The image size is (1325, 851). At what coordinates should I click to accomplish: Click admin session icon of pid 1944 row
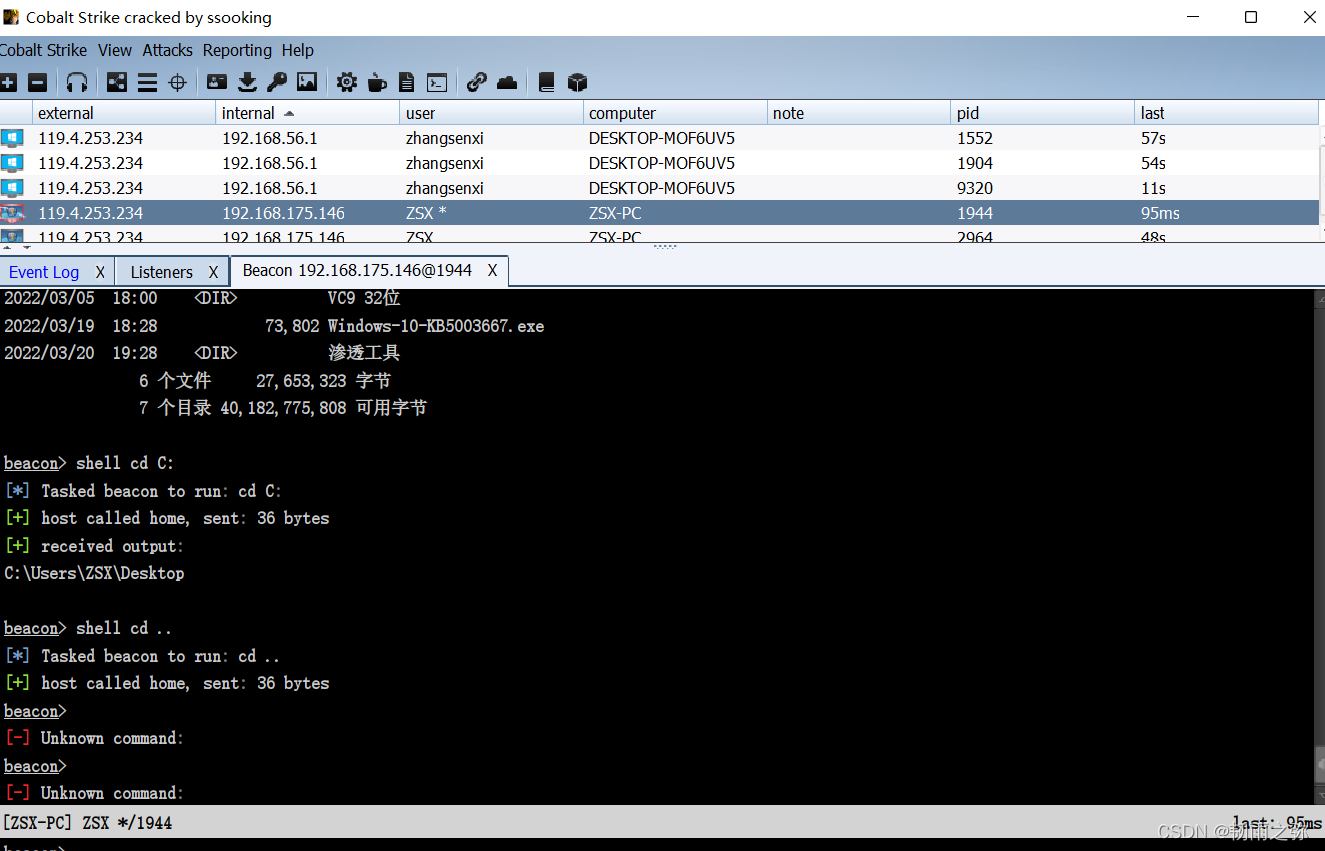[x=12, y=213]
